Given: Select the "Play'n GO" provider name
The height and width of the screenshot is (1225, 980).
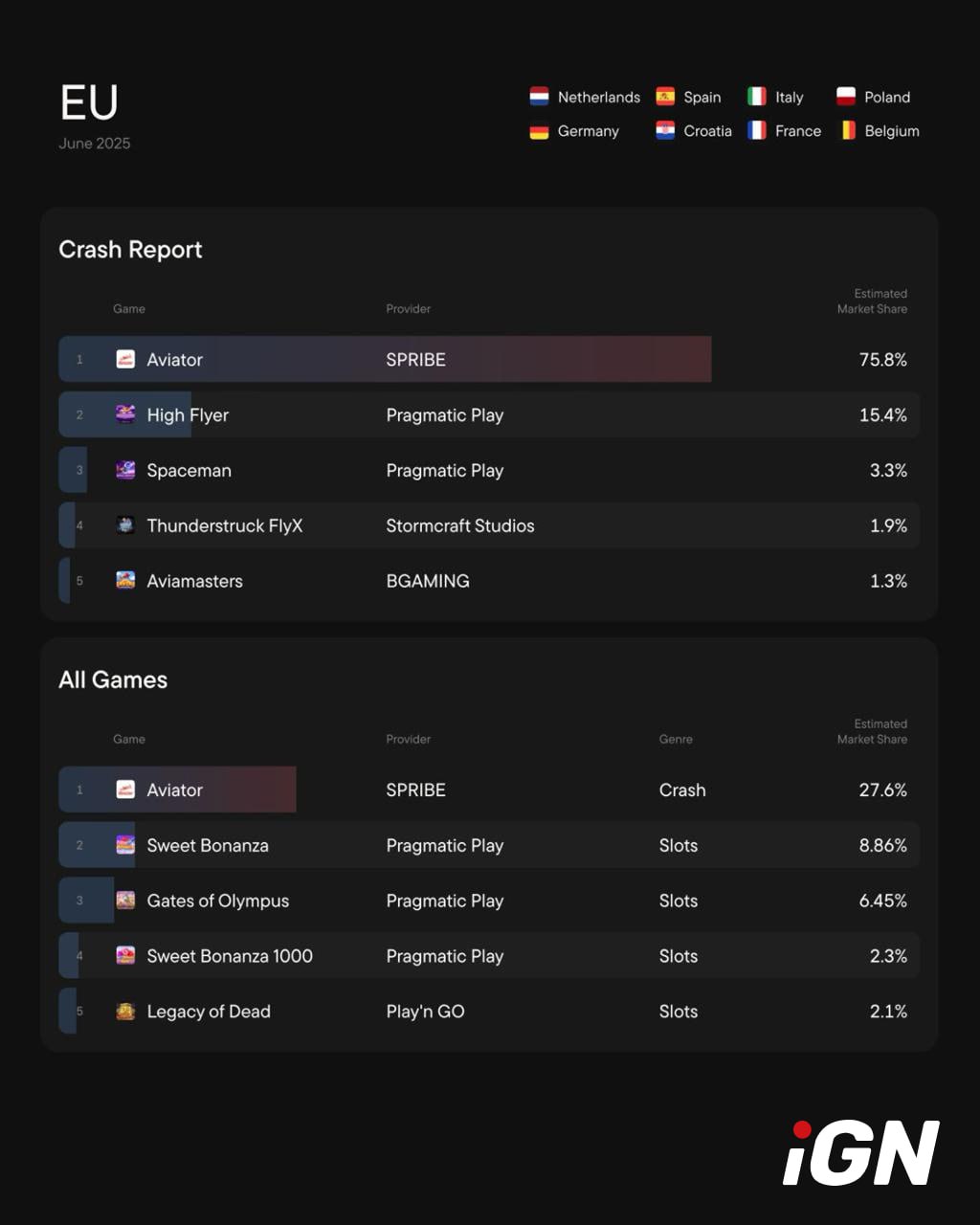Looking at the screenshot, I should click(426, 1012).
